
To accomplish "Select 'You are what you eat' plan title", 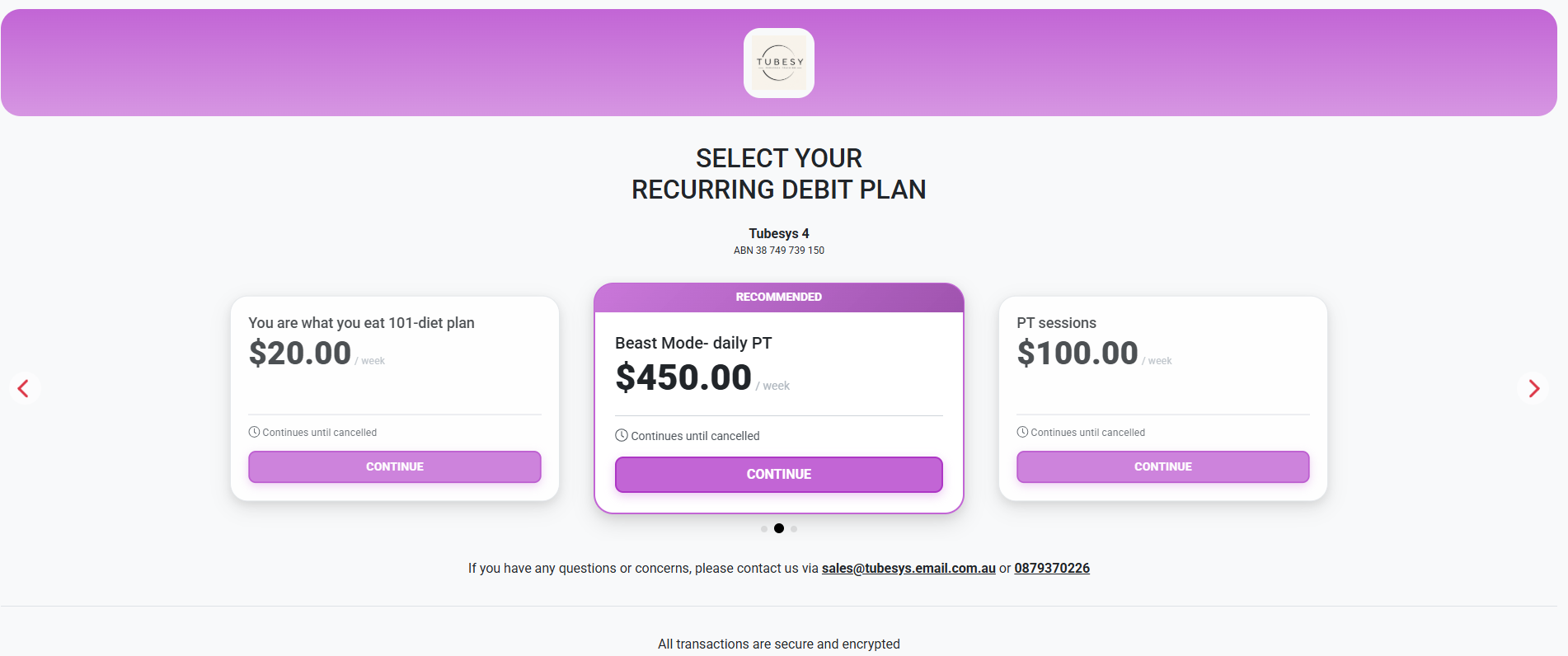I will tap(361, 323).
